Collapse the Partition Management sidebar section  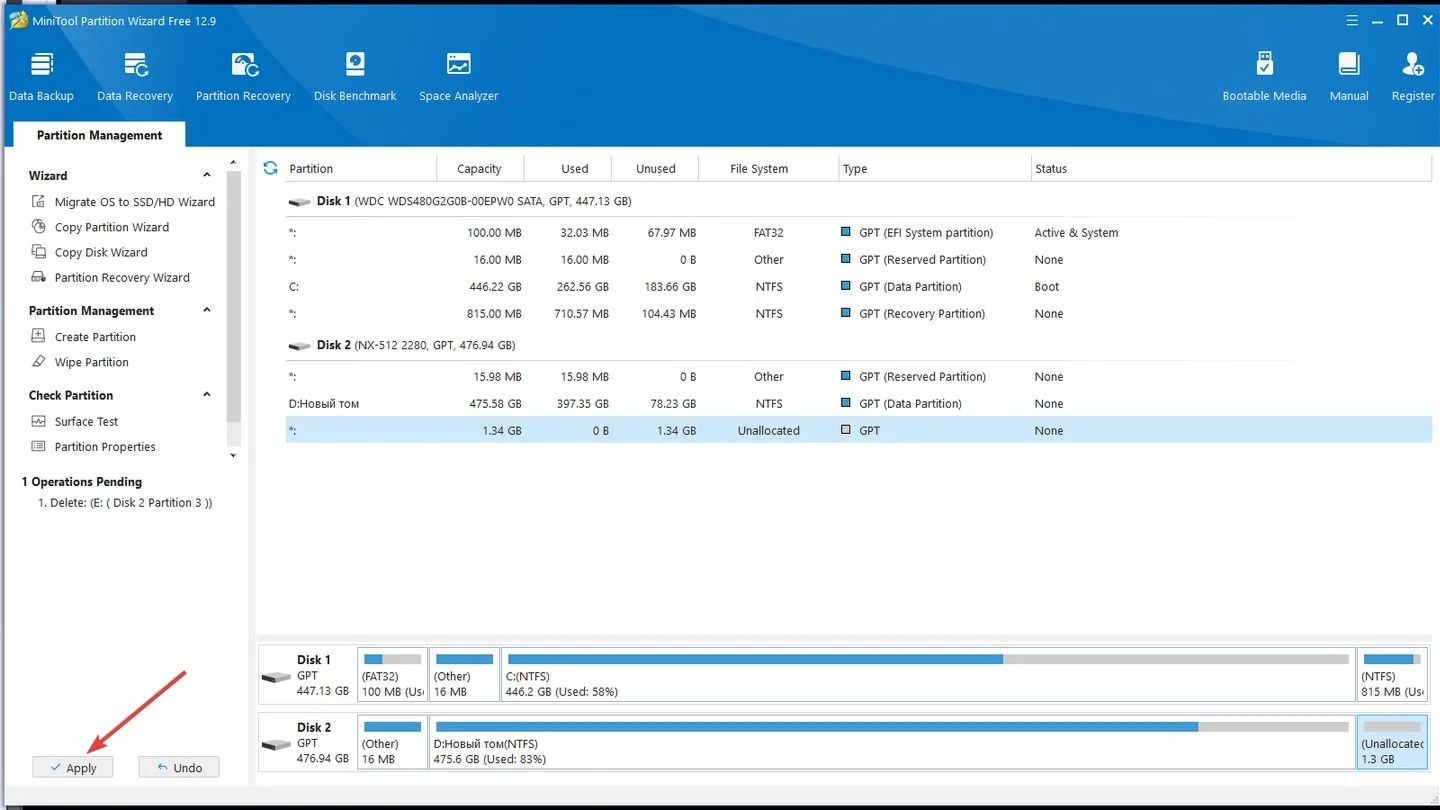pyautogui.click(x=207, y=310)
